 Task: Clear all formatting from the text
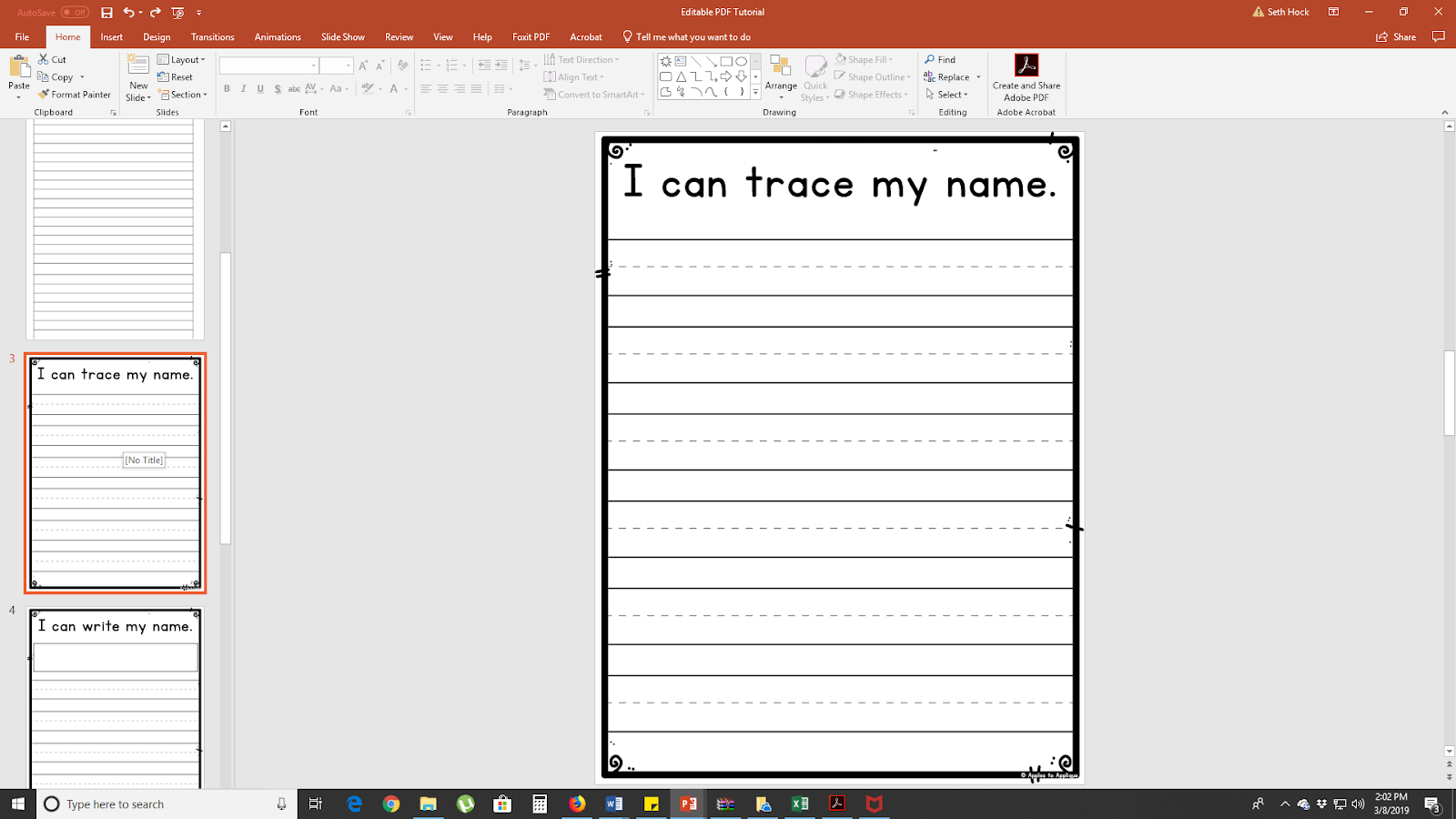click(402, 66)
